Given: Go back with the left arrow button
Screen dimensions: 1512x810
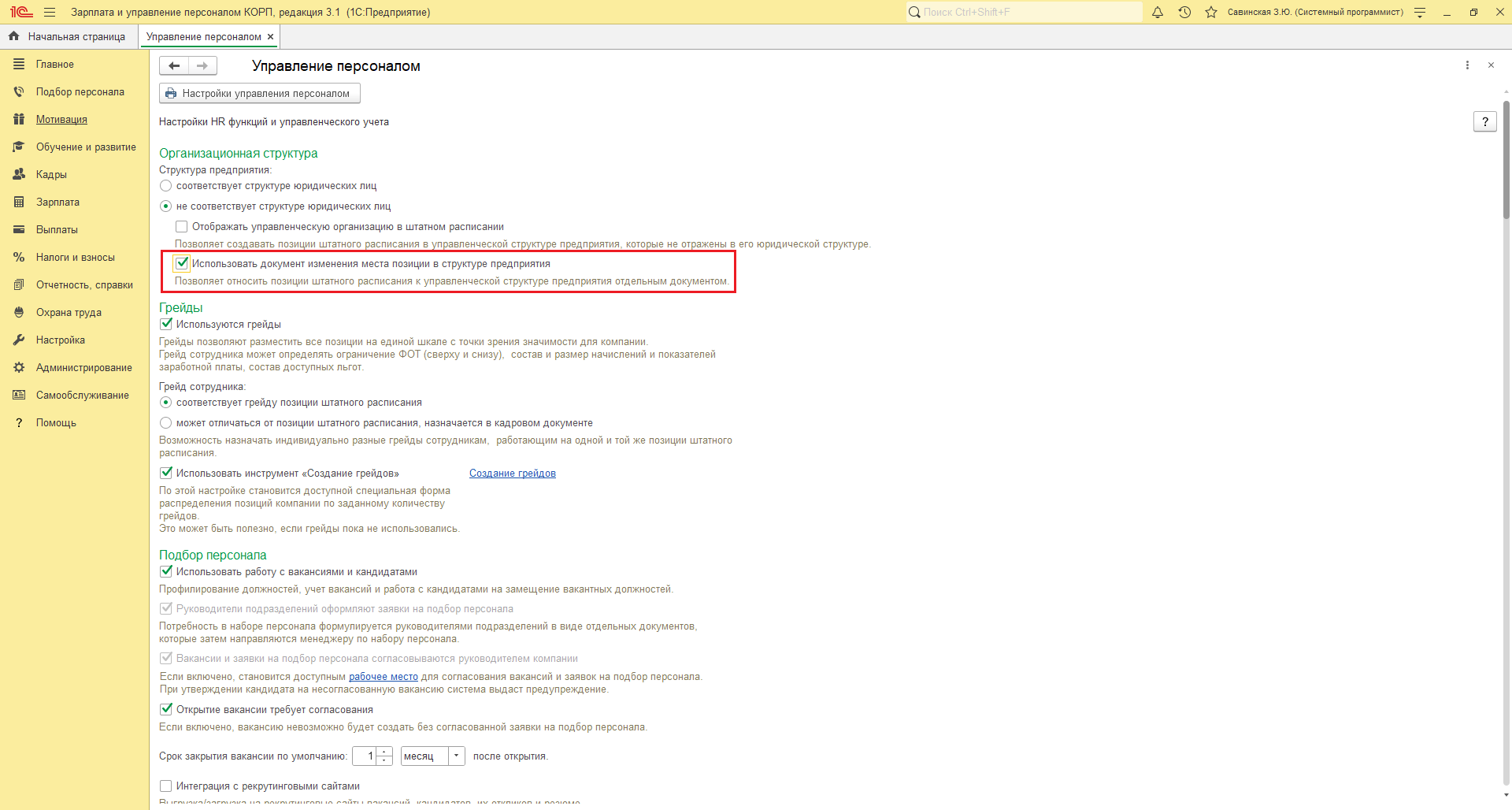Looking at the screenshot, I should (x=174, y=65).
